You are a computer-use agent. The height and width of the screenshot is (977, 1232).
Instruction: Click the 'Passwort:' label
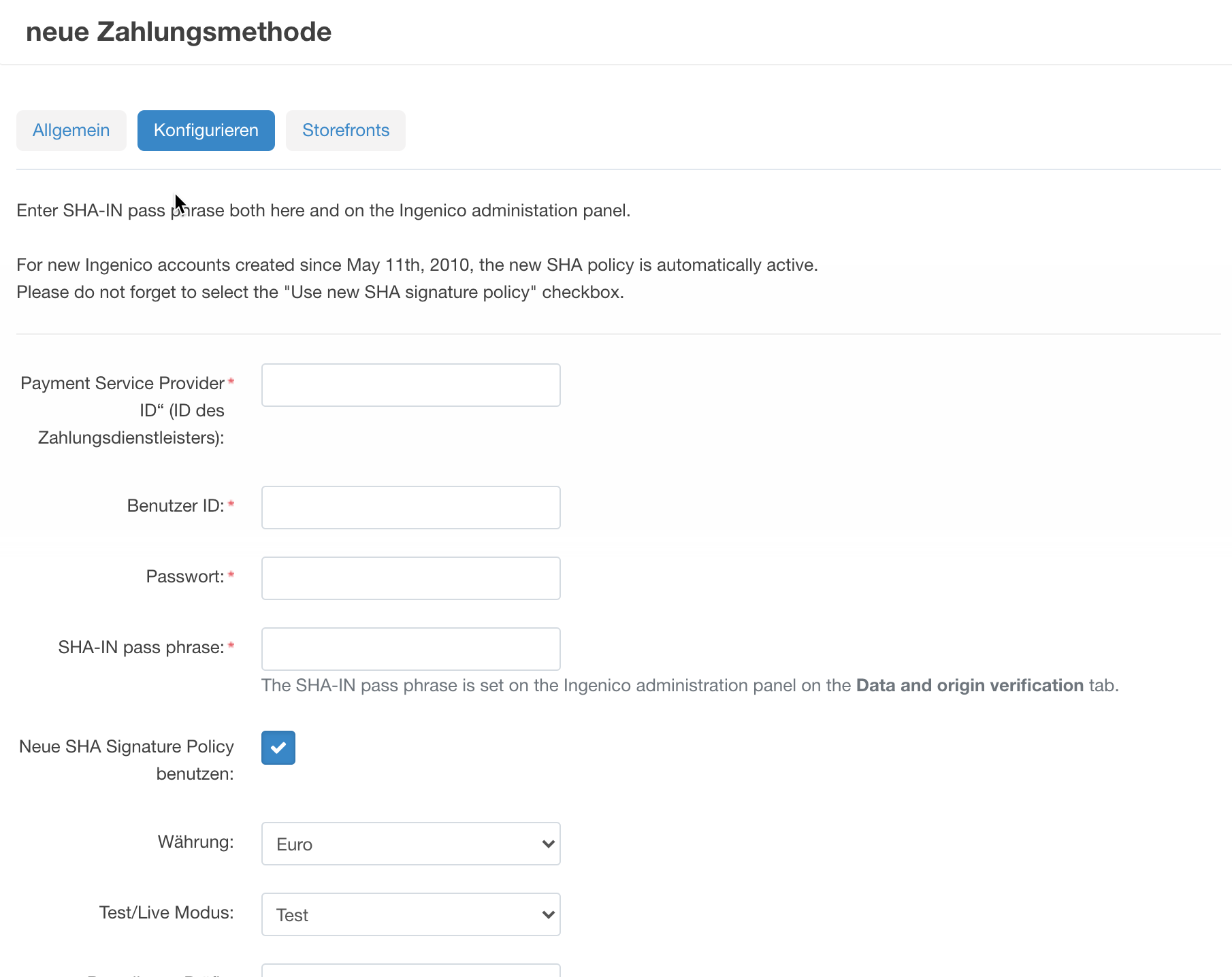[x=185, y=576]
